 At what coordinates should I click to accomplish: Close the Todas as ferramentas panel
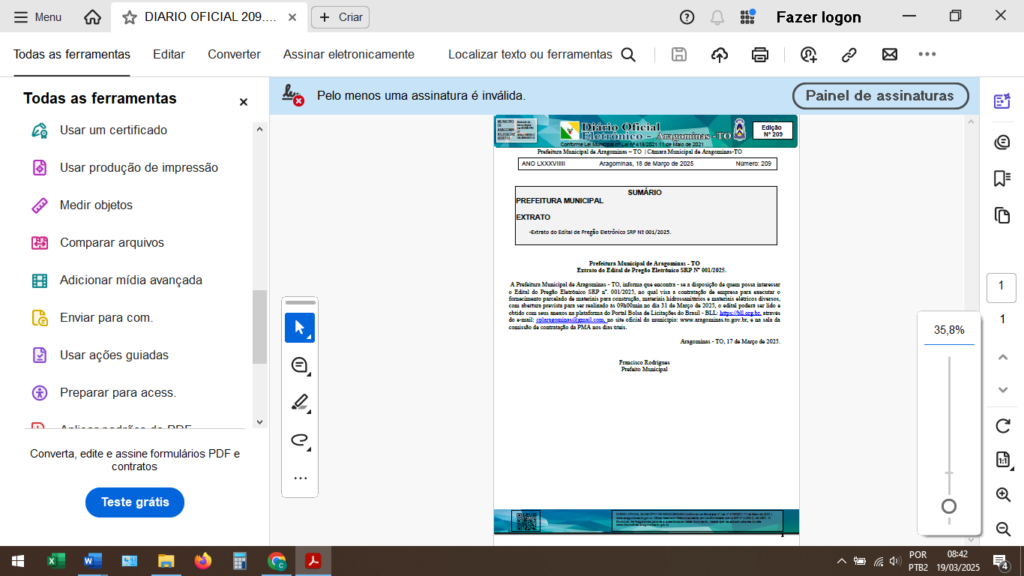[x=244, y=102]
